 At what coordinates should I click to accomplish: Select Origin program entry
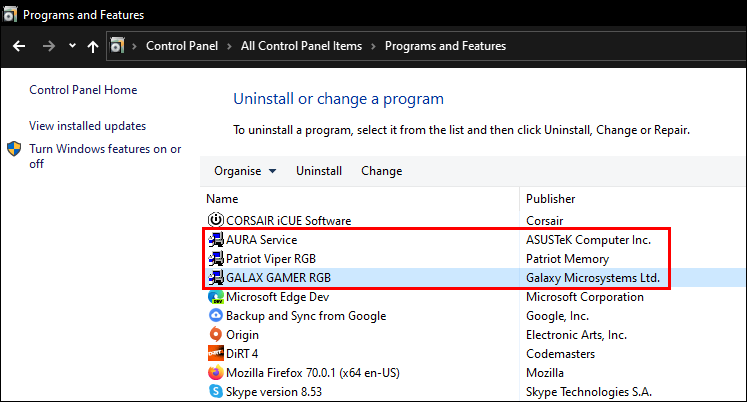pos(242,335)
